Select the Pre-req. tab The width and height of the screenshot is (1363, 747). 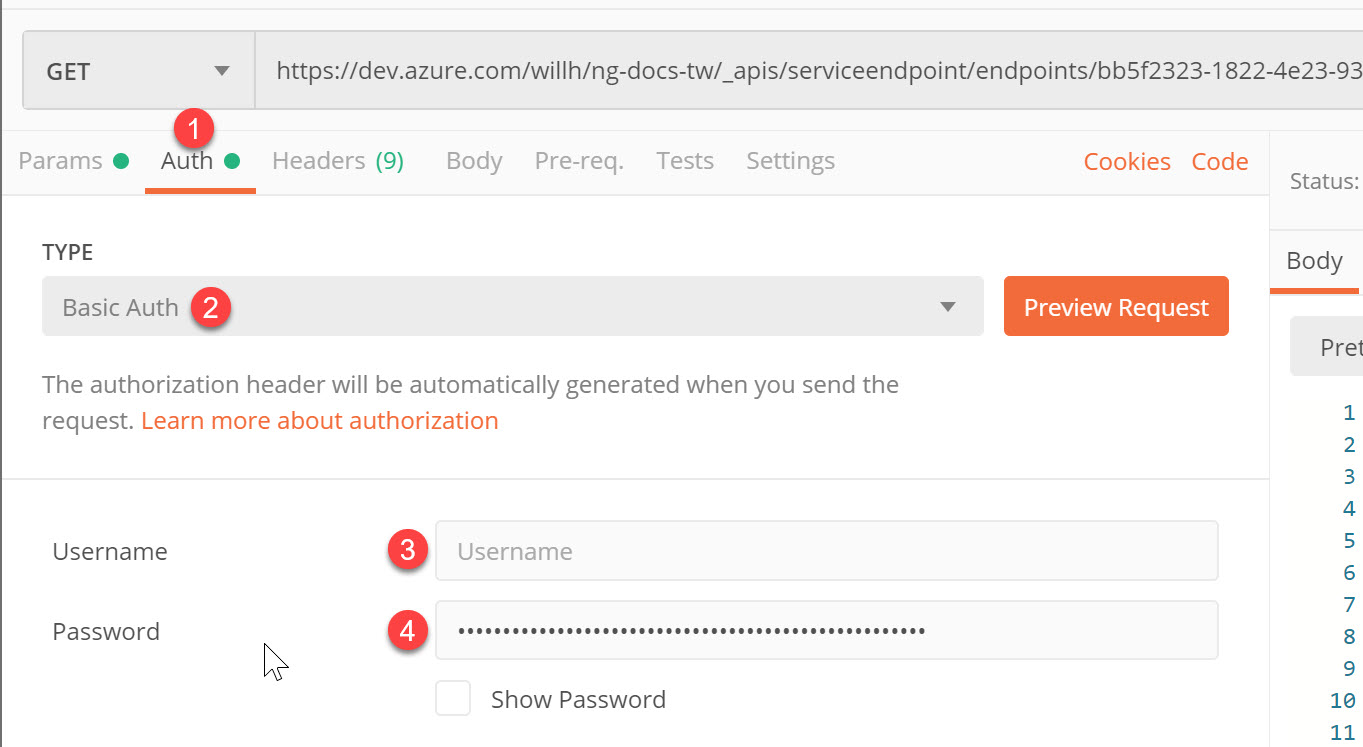pyautogui.click(x=579, y=161)
